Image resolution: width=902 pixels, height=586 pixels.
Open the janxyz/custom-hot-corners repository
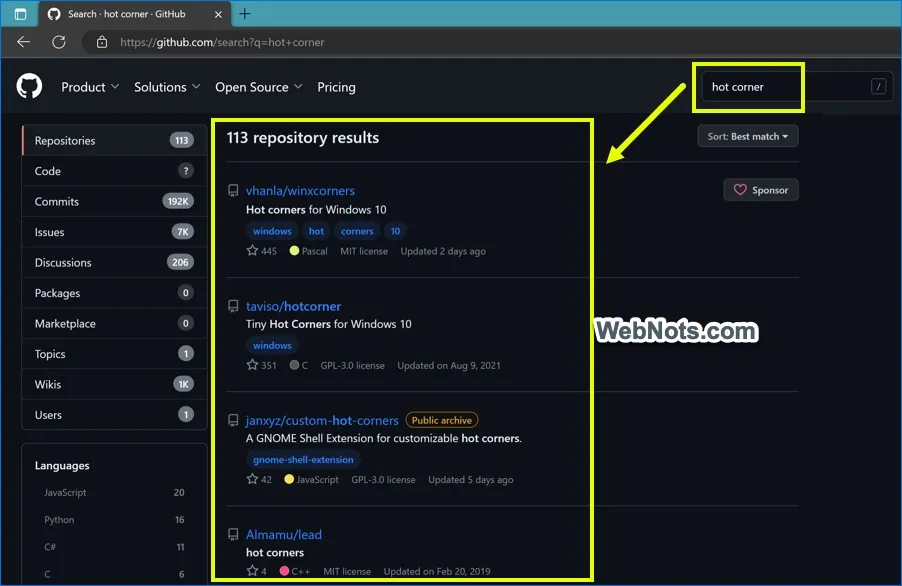tap(322, 420)
